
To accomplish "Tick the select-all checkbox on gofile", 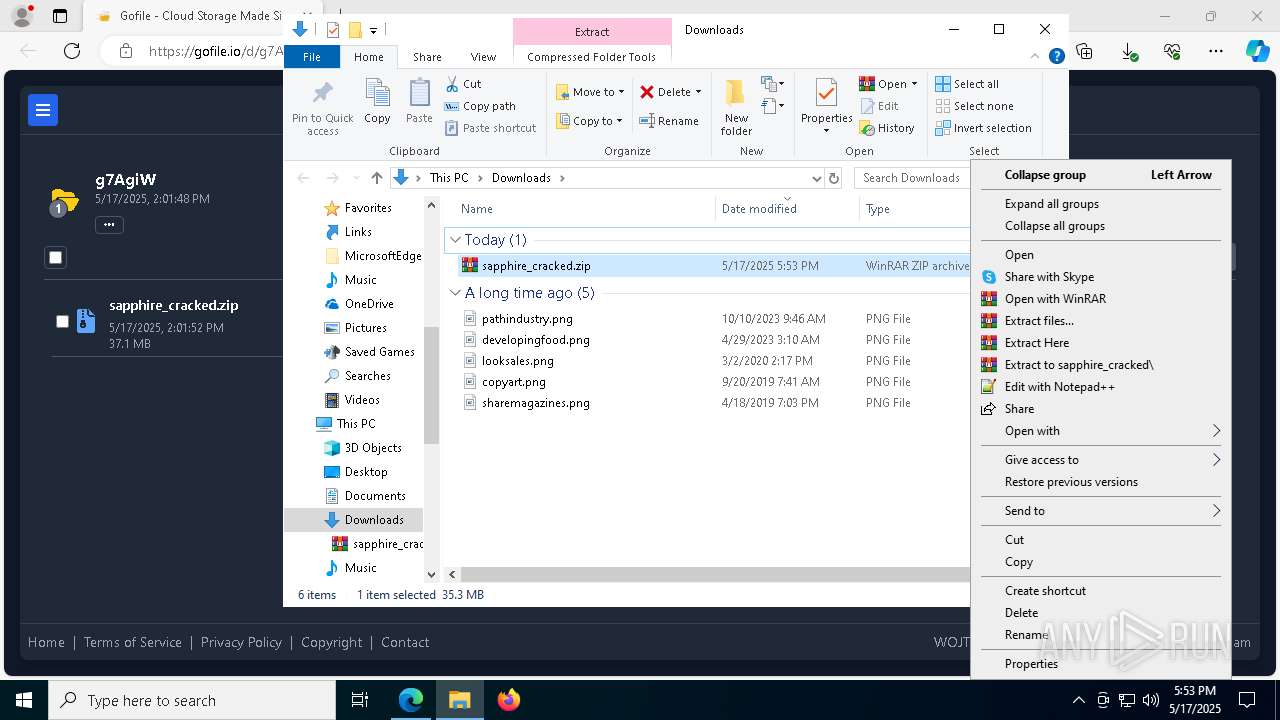I will coord(55,257).
